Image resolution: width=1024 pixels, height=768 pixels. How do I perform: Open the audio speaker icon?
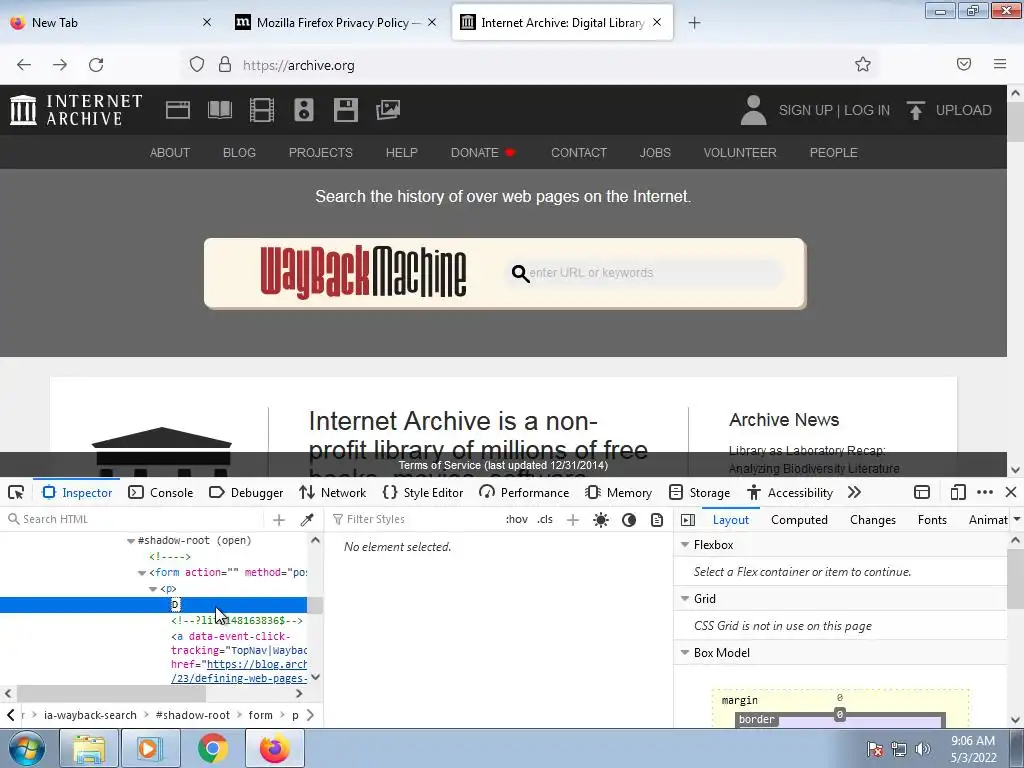click(304, 110)
